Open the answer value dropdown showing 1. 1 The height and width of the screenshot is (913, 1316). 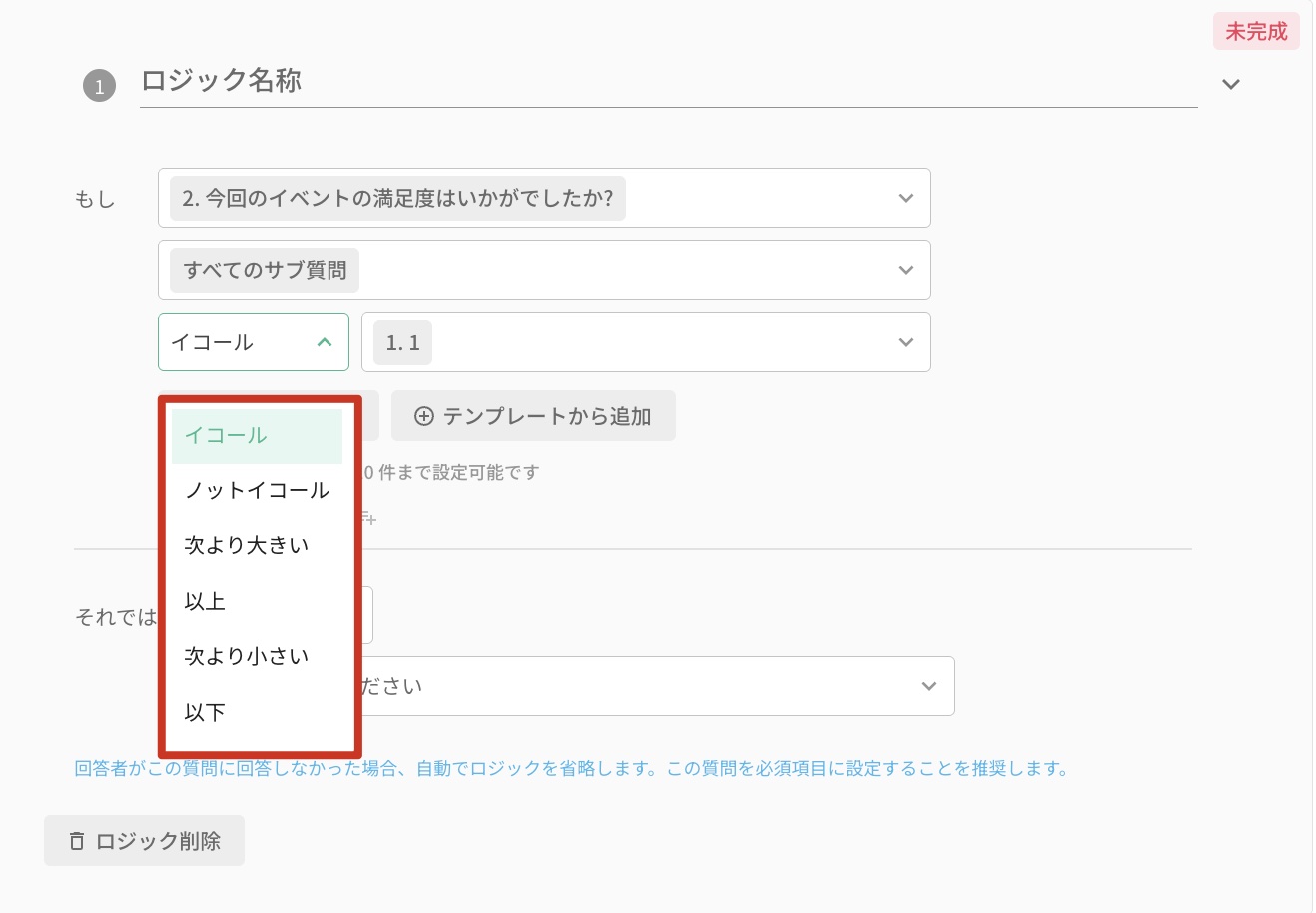point(645,342)
